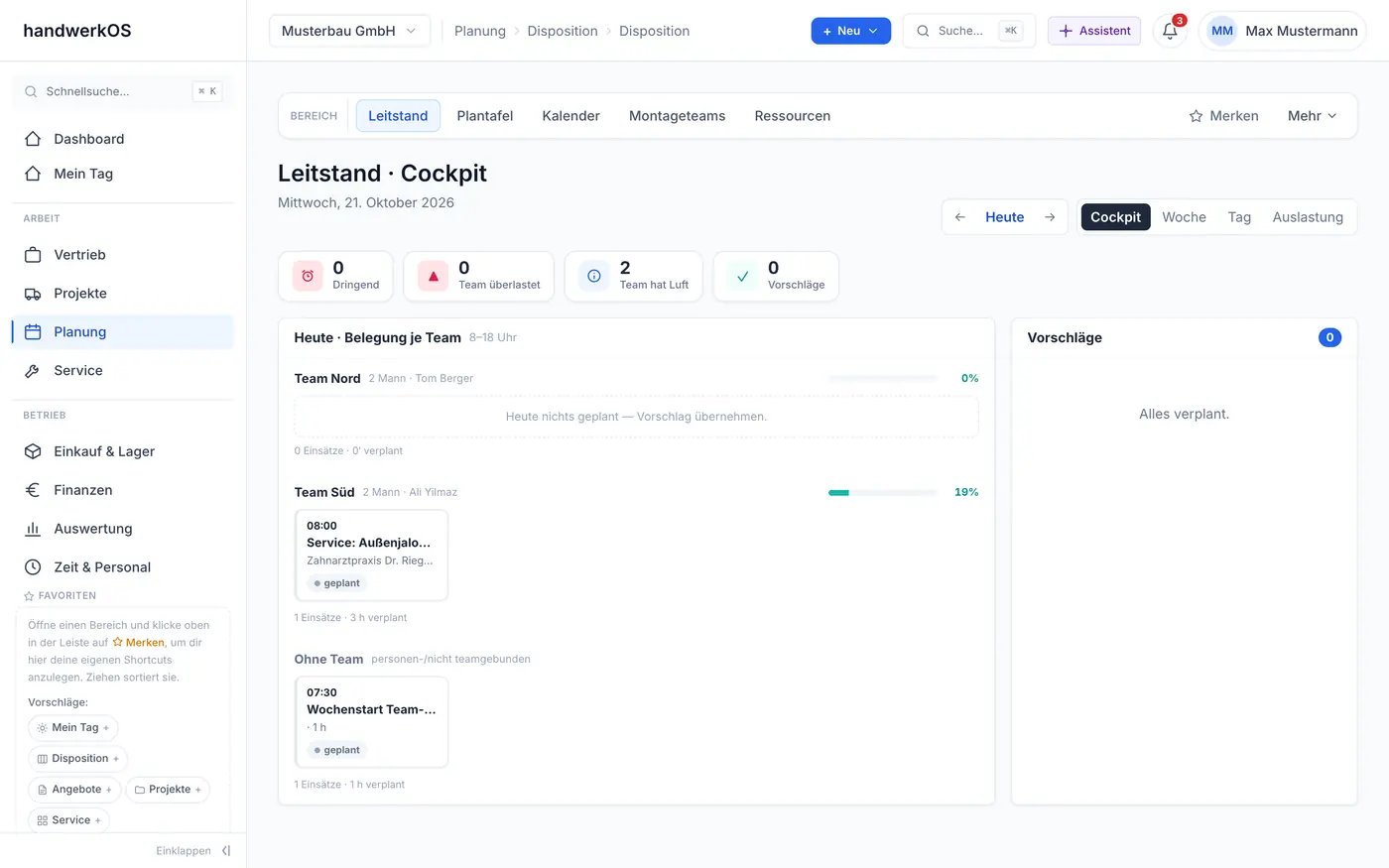Expand the Neu dropdown button
Image resolution: width=1389 pixels, height=868 pixels.
(850, 31)
